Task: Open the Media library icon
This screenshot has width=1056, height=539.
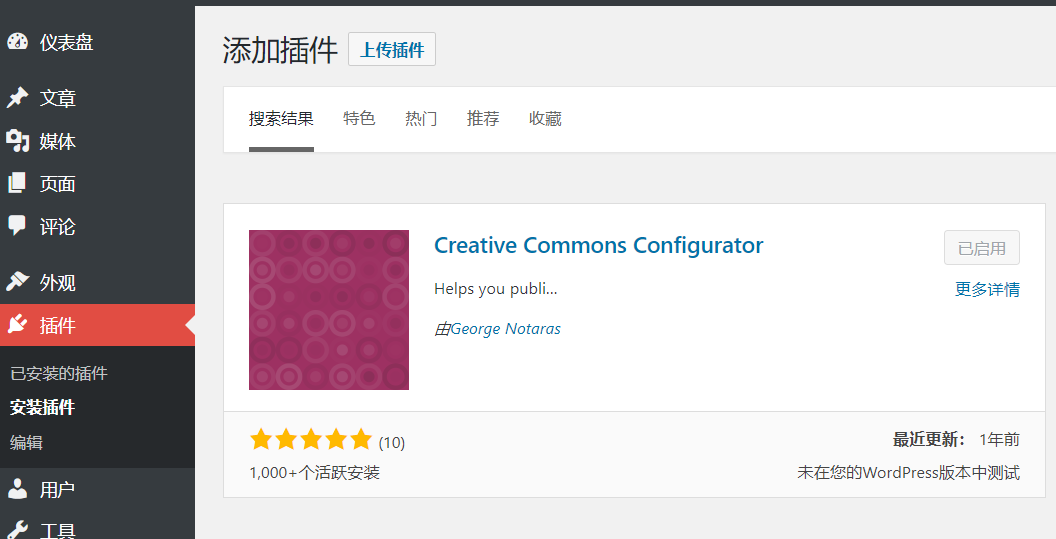Action: coord(17,141)
